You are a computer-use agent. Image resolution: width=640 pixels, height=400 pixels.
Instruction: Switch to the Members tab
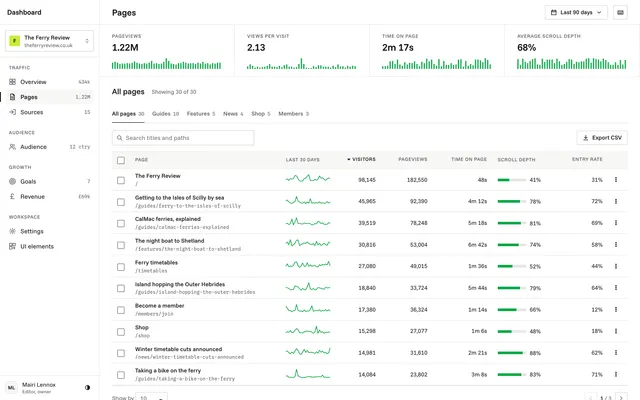[293, 114]
